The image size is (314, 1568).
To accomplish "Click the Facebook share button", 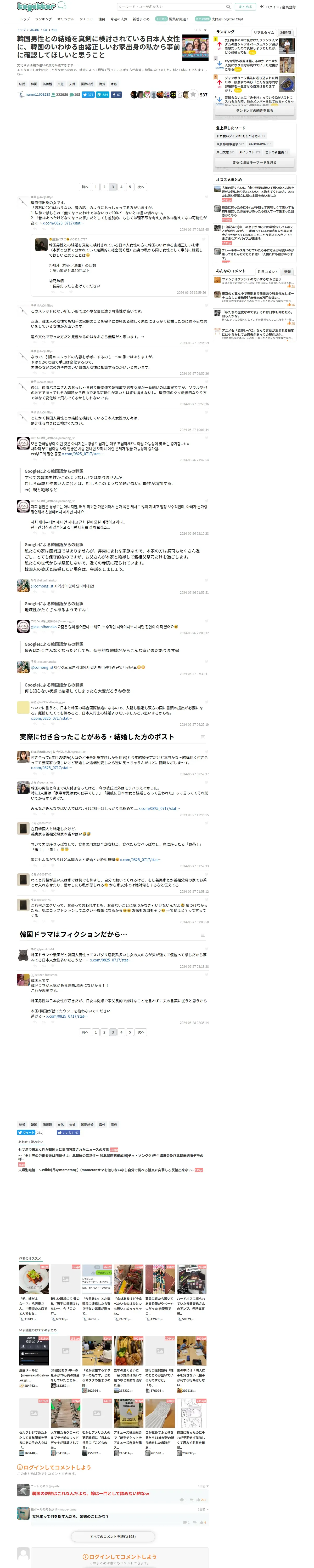I will pyautogui.click(x=116, y=95).
